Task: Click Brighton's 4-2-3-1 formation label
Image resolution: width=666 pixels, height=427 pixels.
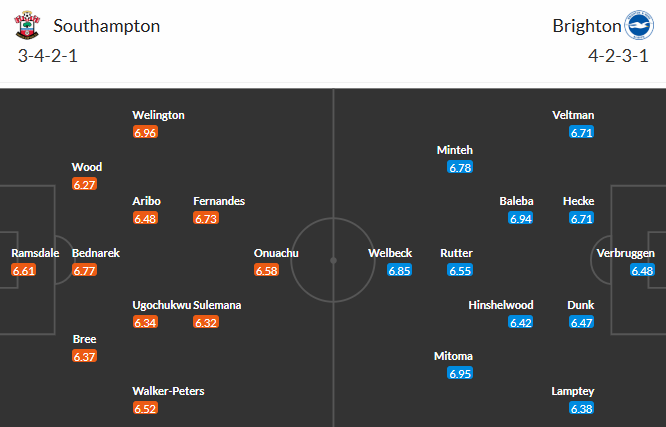Action: 619,55
